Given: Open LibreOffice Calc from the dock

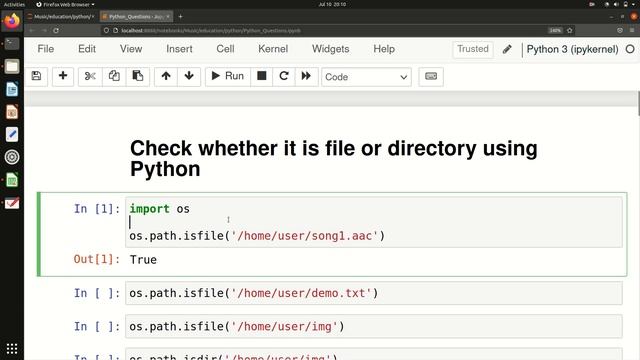Looking at the screenshot, I should (12, 180).
